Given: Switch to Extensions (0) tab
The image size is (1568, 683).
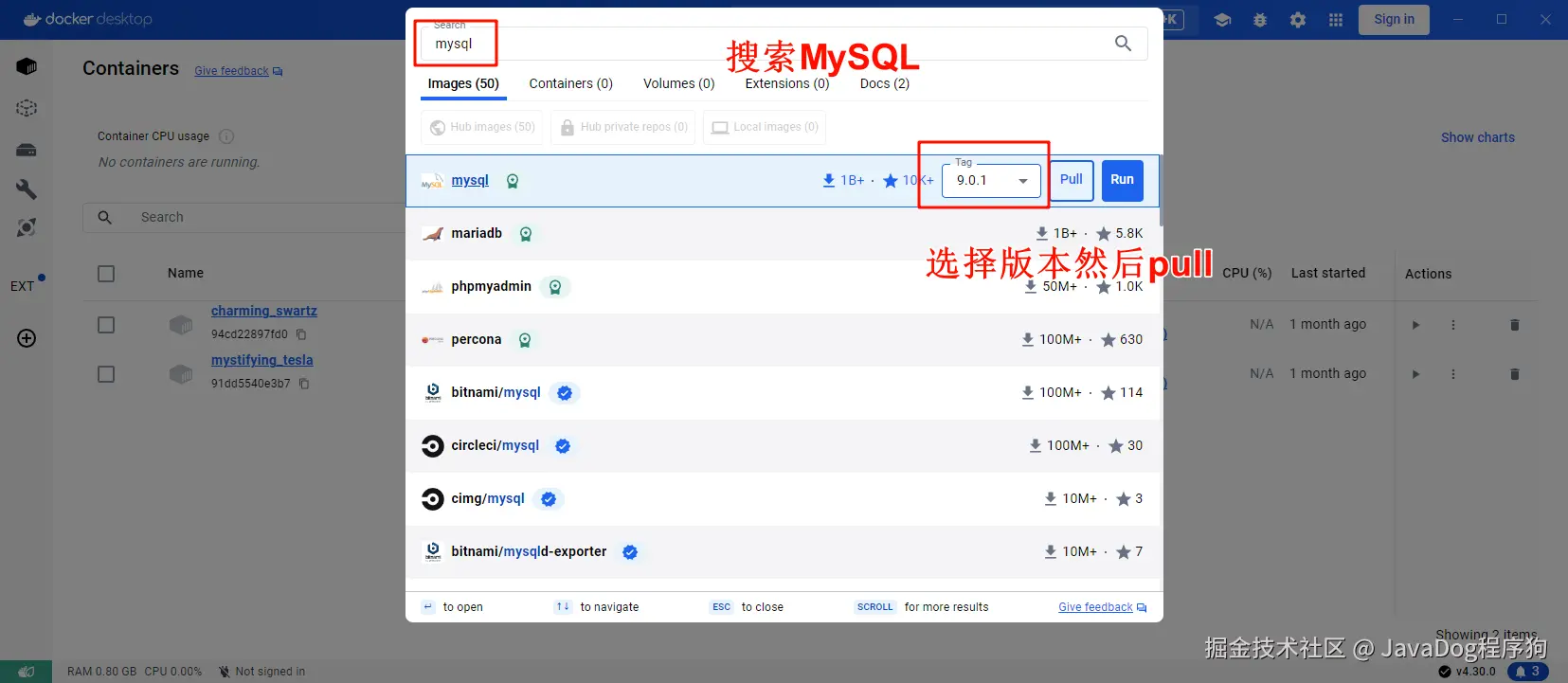Looking at the screenshot, I should coord(787,83).
